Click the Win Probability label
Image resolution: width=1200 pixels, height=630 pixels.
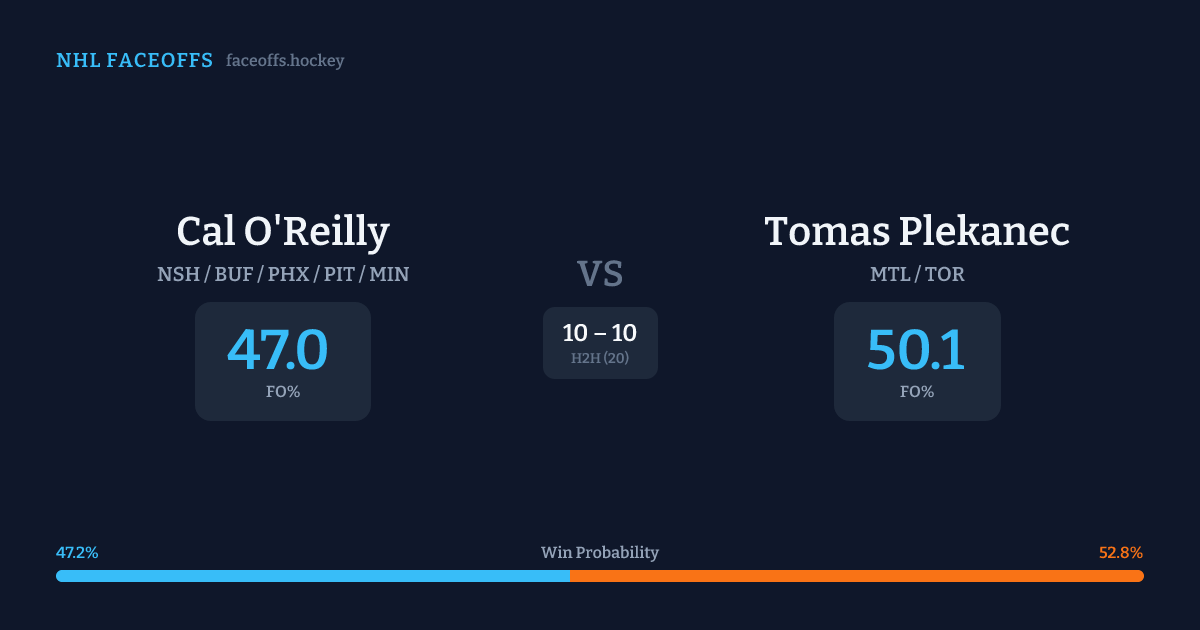(600, 552)
